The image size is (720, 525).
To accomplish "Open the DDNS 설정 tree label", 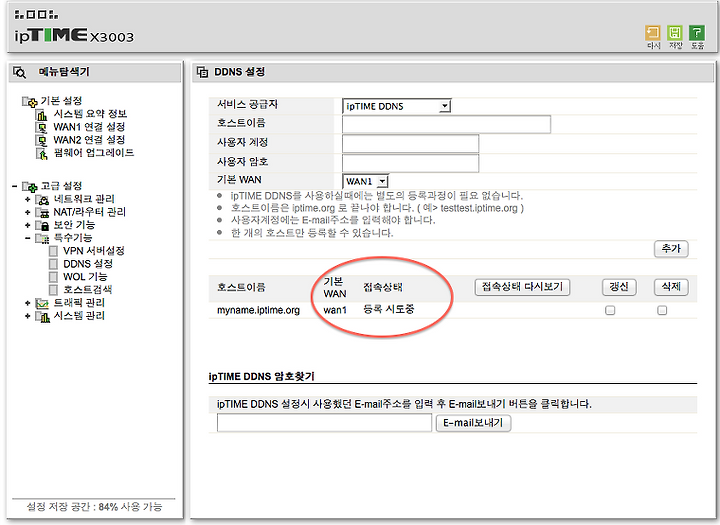I will (88, 264).
